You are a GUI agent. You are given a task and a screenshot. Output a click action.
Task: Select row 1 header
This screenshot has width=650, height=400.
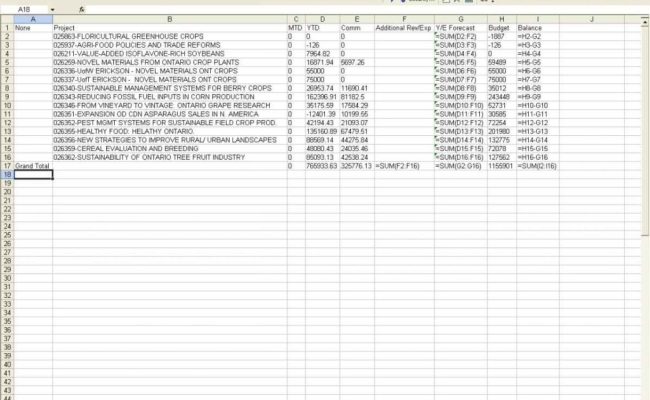pos(7,28)
